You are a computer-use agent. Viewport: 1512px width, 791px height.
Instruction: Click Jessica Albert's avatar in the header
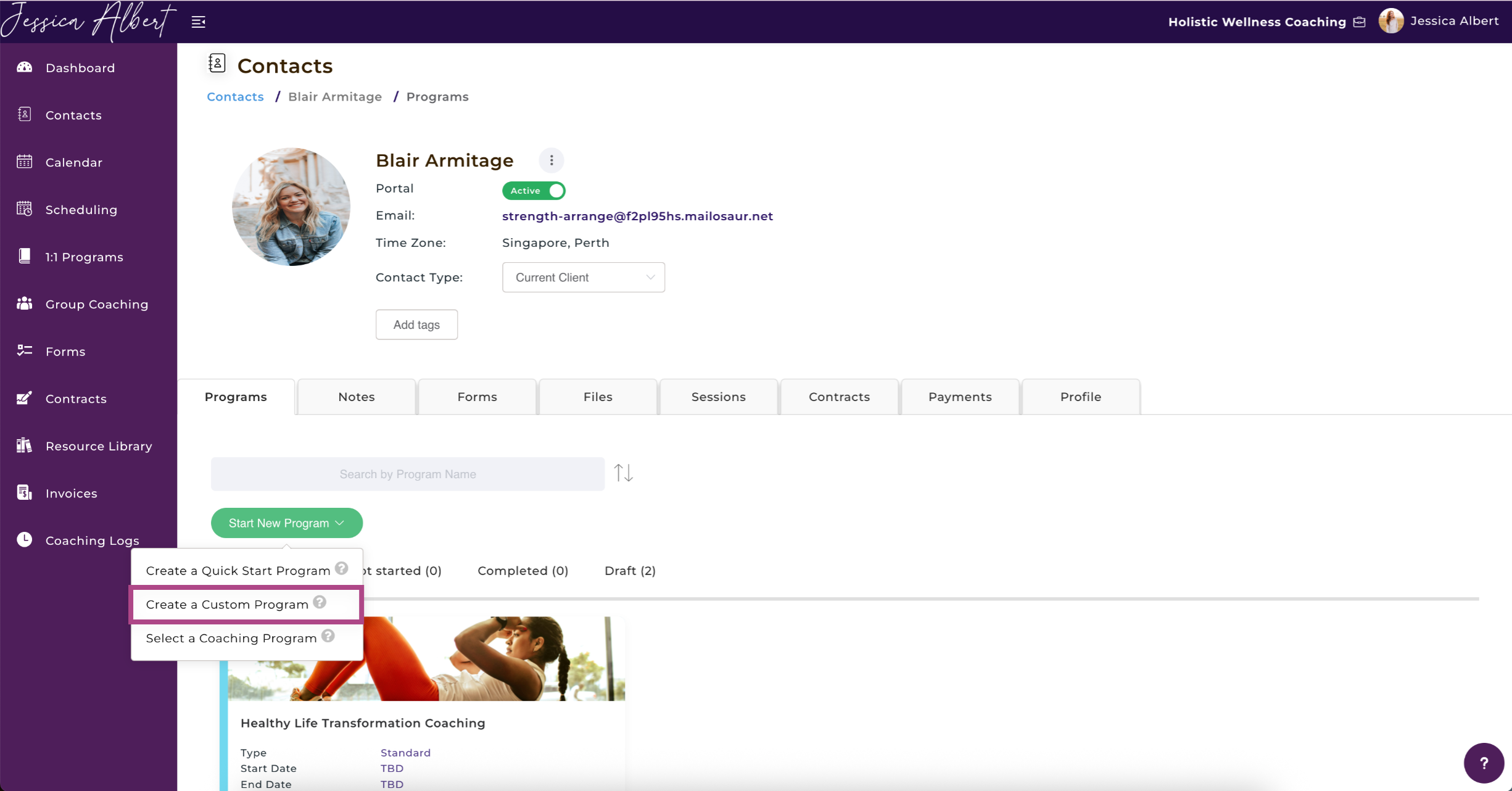click(x=1391, y=21)
